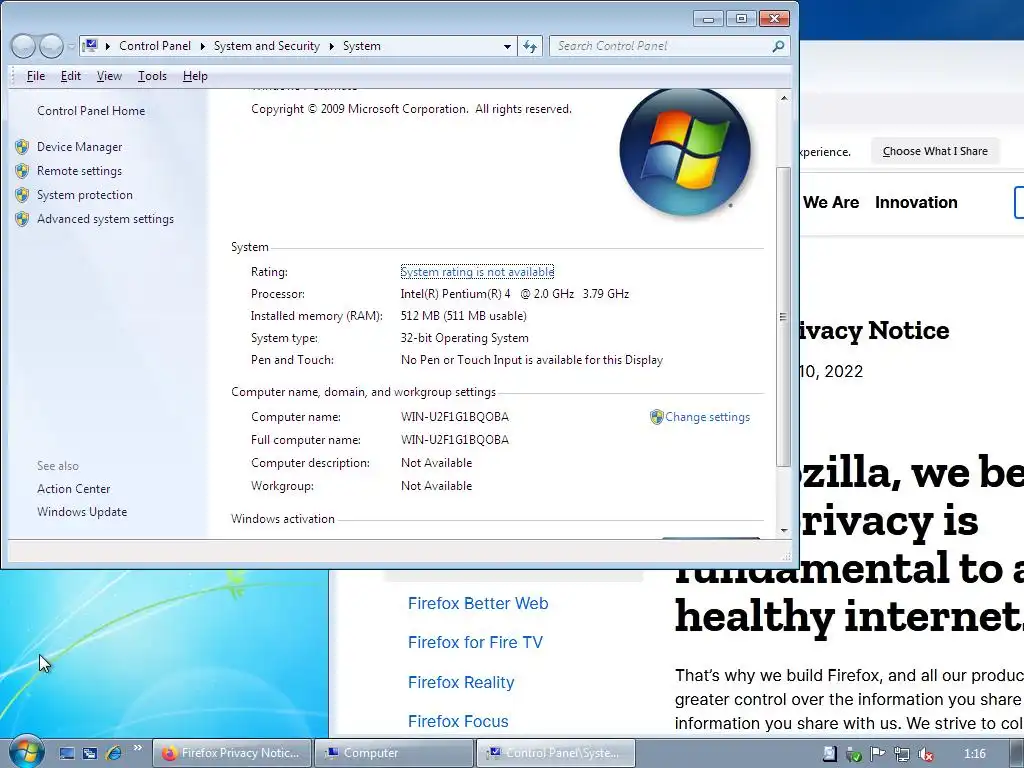Open Windows Update under See also
Image resolution: width=1024 pixels, height=768 pixels.
82,512
